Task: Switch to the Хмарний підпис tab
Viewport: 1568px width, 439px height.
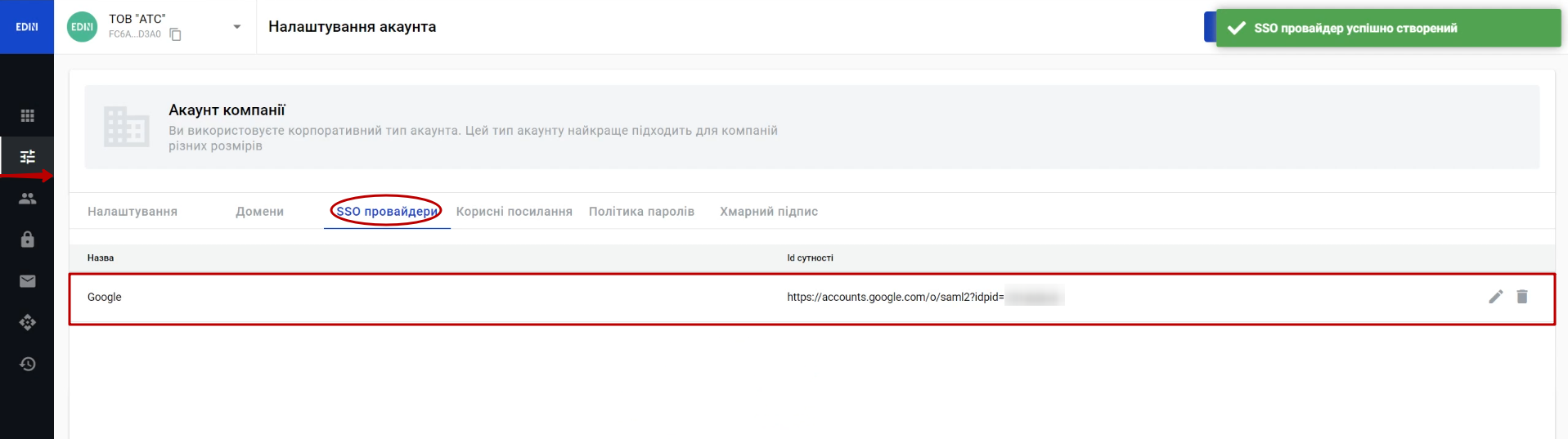Action: coord(768,212)
